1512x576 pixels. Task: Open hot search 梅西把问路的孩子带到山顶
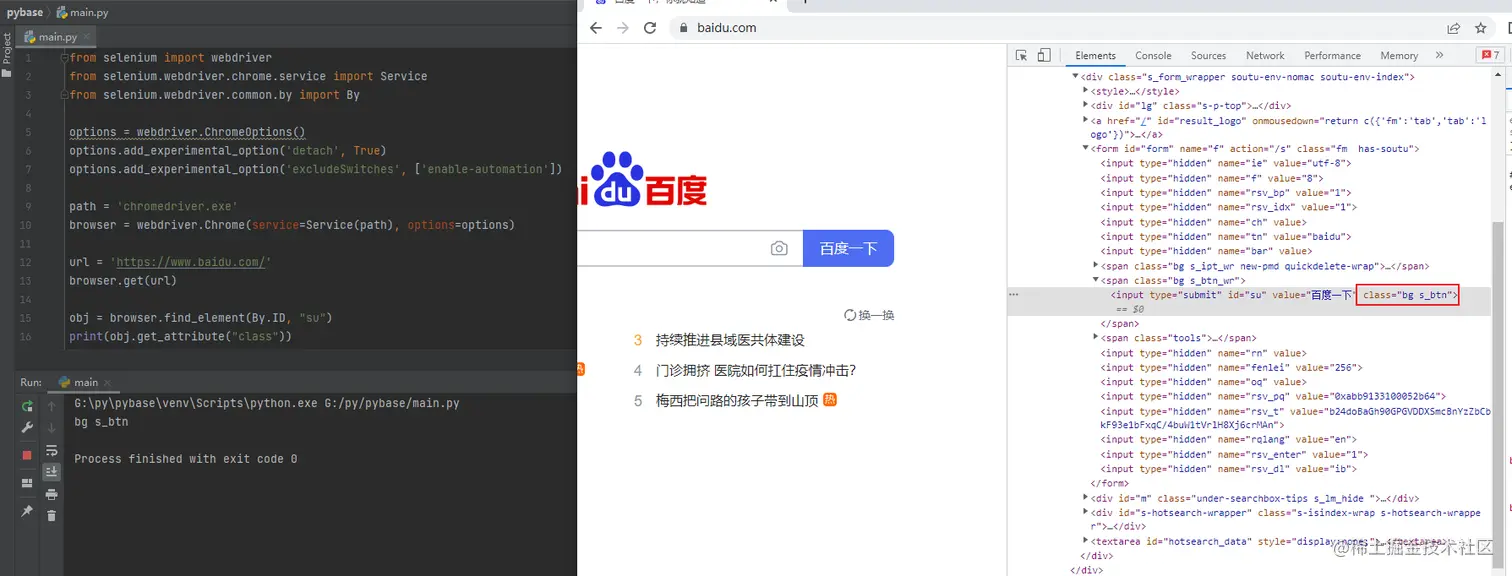pos(737,400)
